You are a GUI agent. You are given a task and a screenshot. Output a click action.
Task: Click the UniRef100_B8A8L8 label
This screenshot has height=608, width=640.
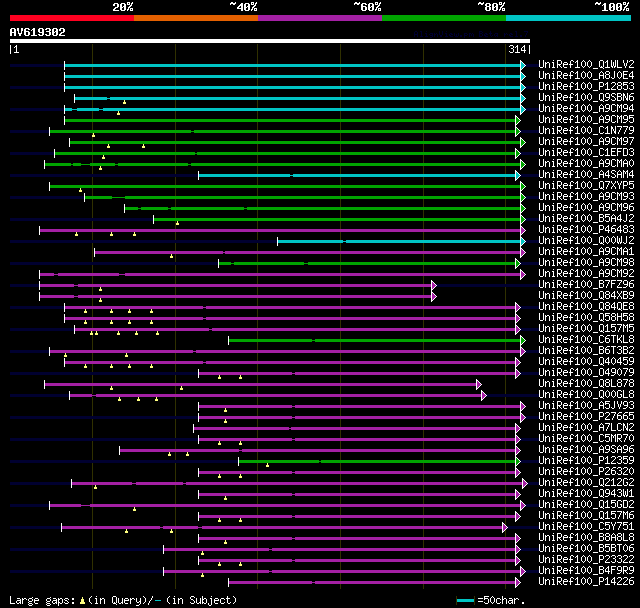(586, 538)
